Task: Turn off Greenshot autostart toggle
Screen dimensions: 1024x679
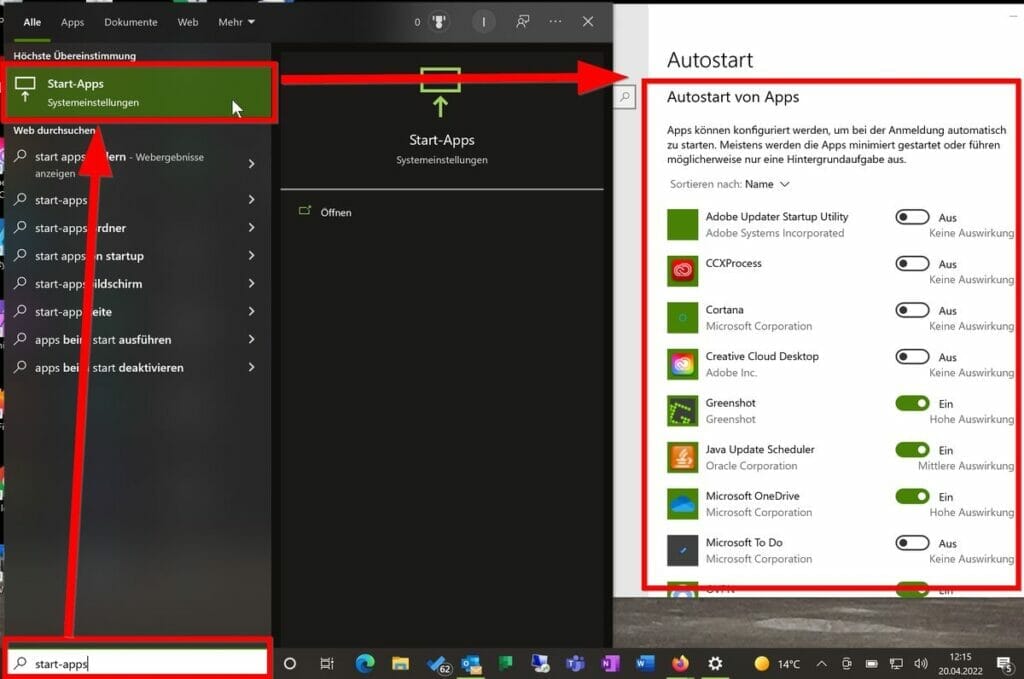Action: 912,403
